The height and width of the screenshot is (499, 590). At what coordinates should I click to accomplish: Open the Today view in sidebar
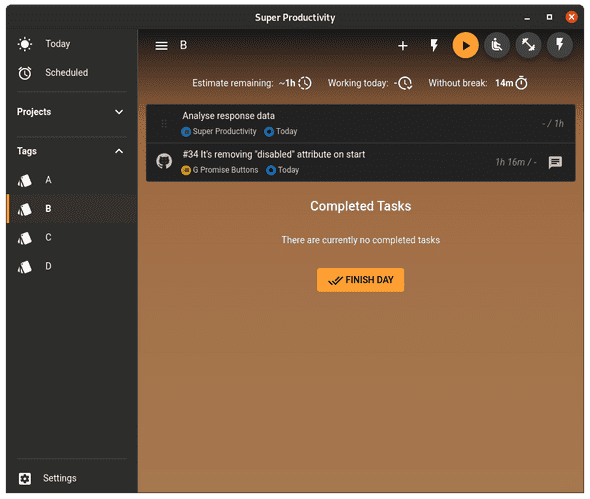(x=71, y=44)
